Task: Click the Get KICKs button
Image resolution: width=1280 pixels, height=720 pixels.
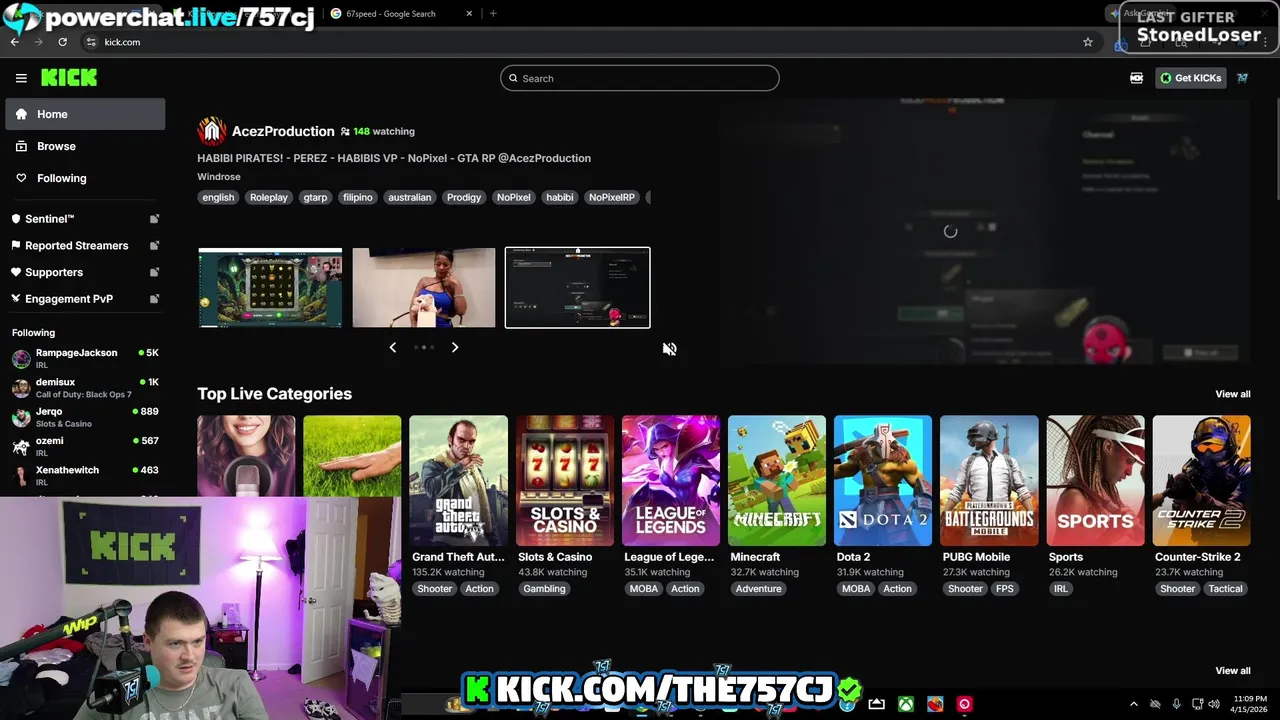Action: [1190, 78]
